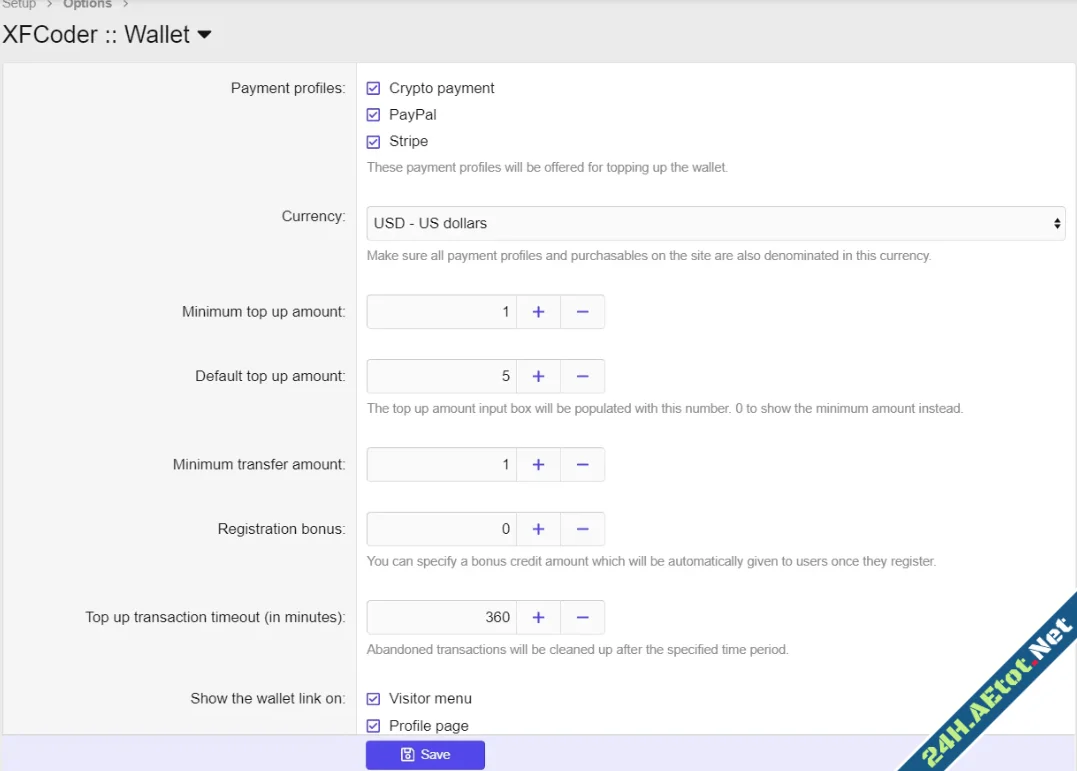This screenshot has height=771, width=1077.
Task: Increase the Minimum top up amount
Action: tap(538, 312)
